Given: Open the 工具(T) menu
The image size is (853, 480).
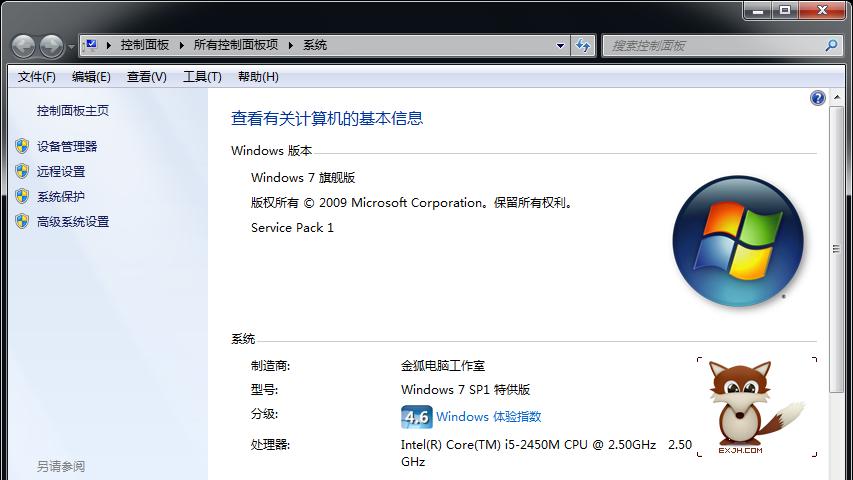Looking at the screenshot, I should (x=202, y=77).
